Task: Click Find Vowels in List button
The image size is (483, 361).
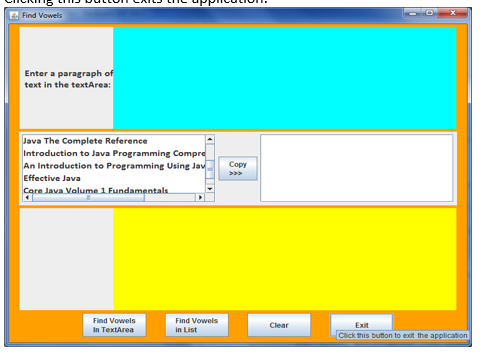Action: [197, 325]
